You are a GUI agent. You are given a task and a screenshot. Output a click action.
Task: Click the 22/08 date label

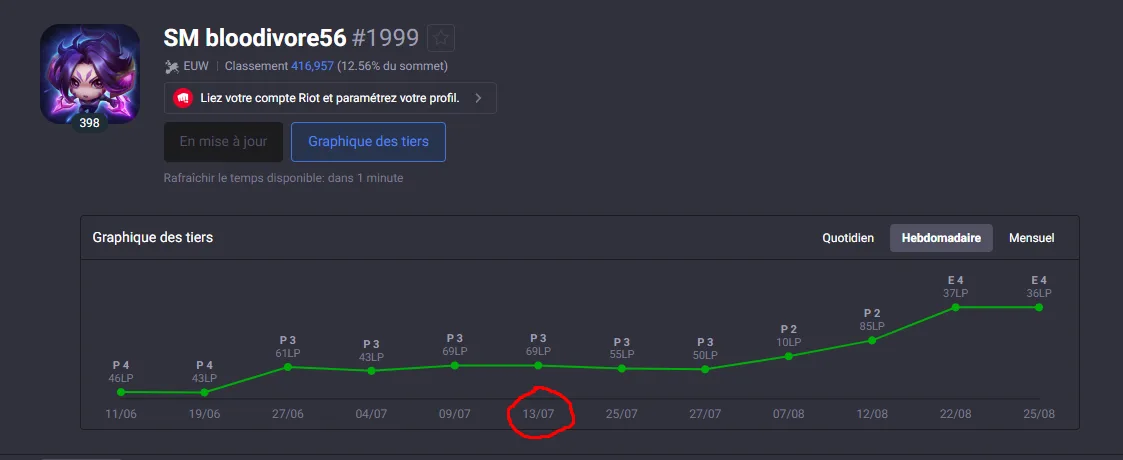955,415
